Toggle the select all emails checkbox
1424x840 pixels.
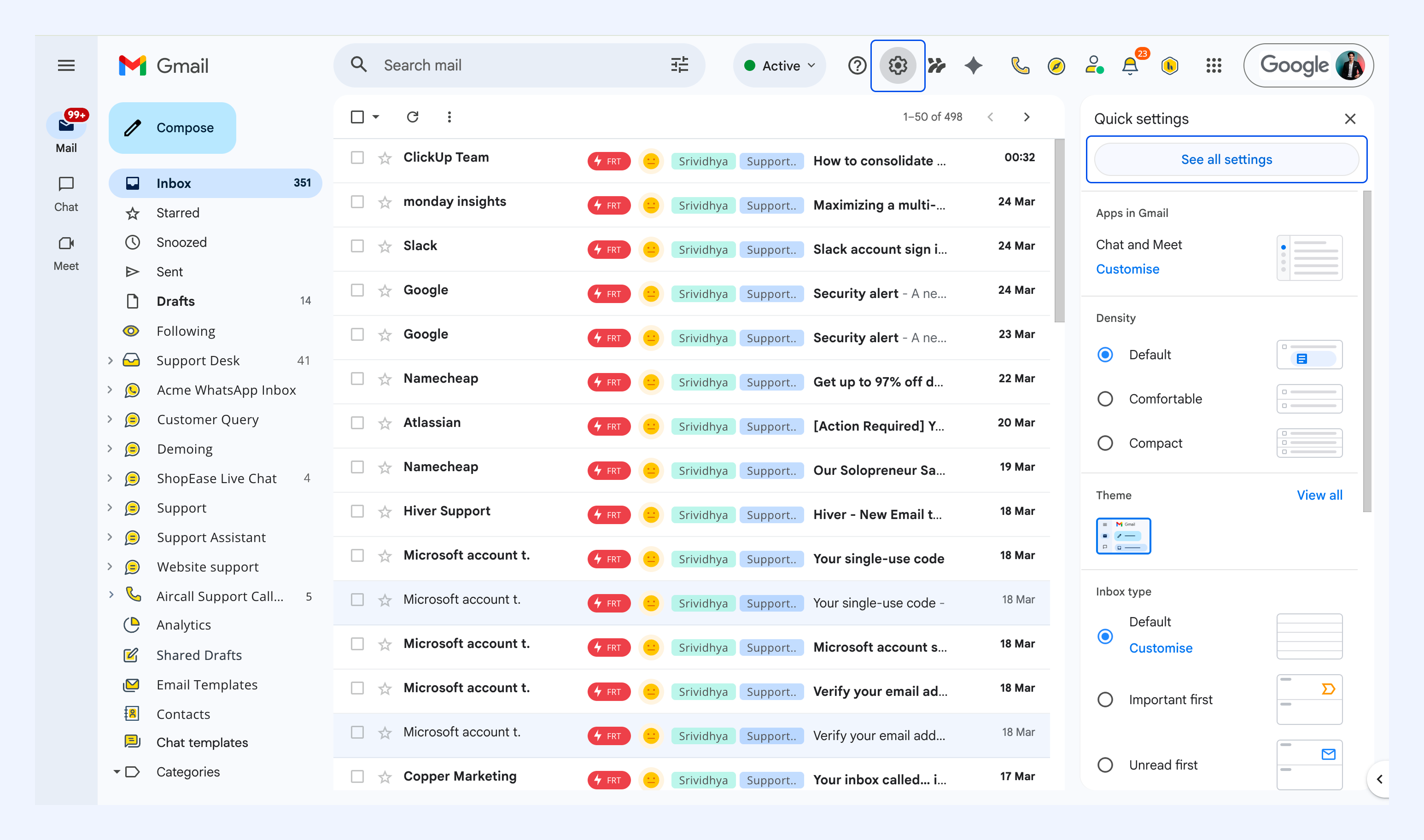pos(357,117)
